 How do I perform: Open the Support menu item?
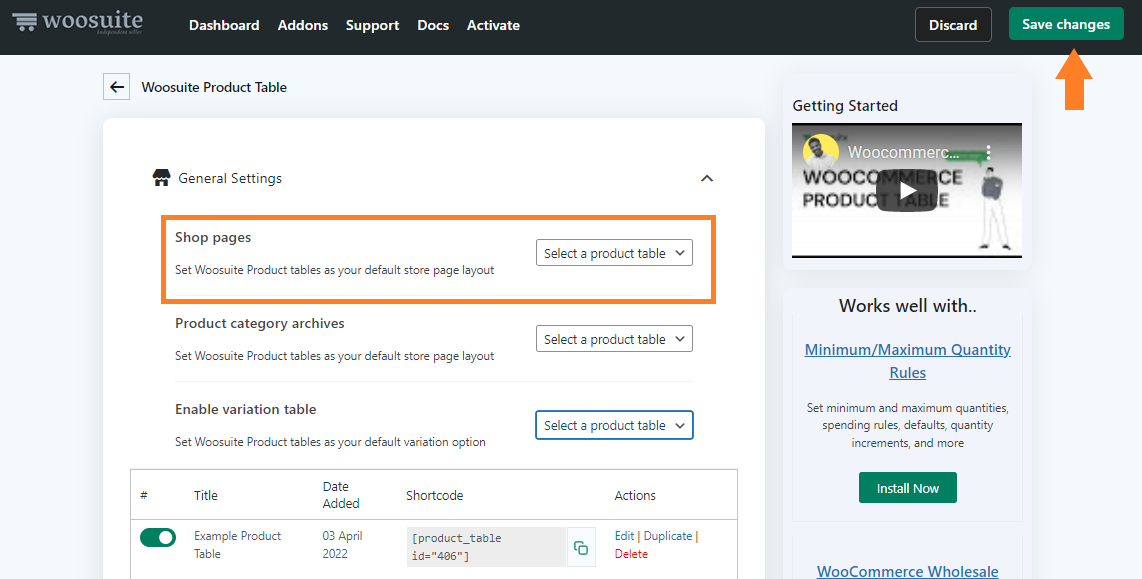372,25
